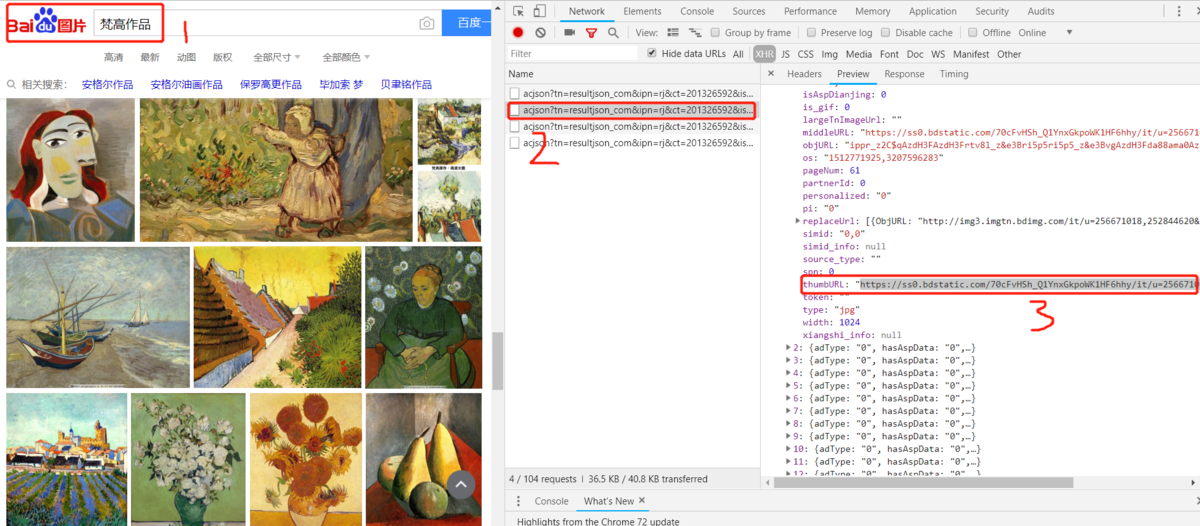Open the Performance panel tab
1200x526 pixels.
click(x=810, y=11)
